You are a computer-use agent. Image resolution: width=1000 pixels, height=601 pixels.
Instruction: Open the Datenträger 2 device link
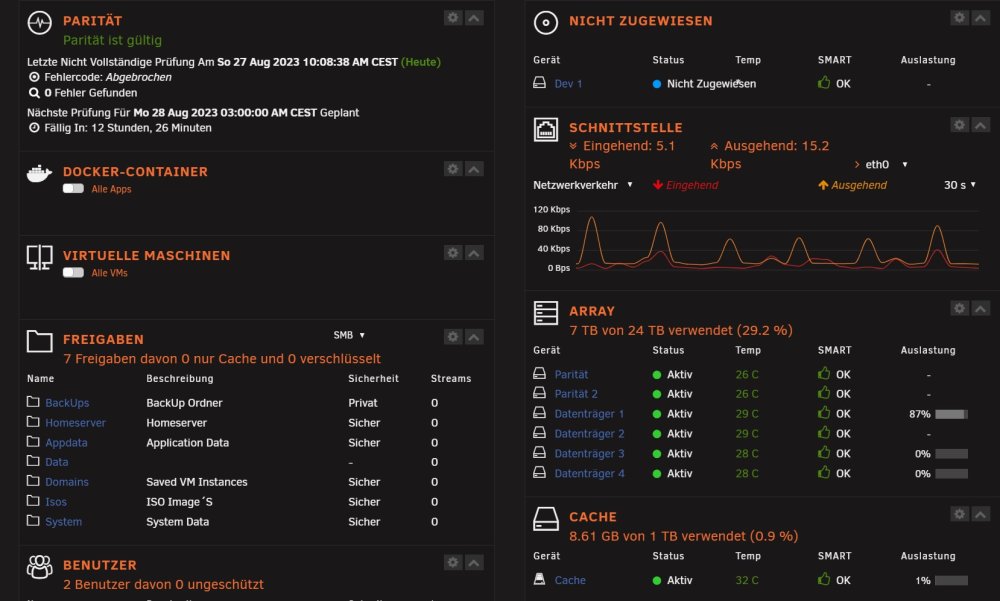tap(589, 434)
